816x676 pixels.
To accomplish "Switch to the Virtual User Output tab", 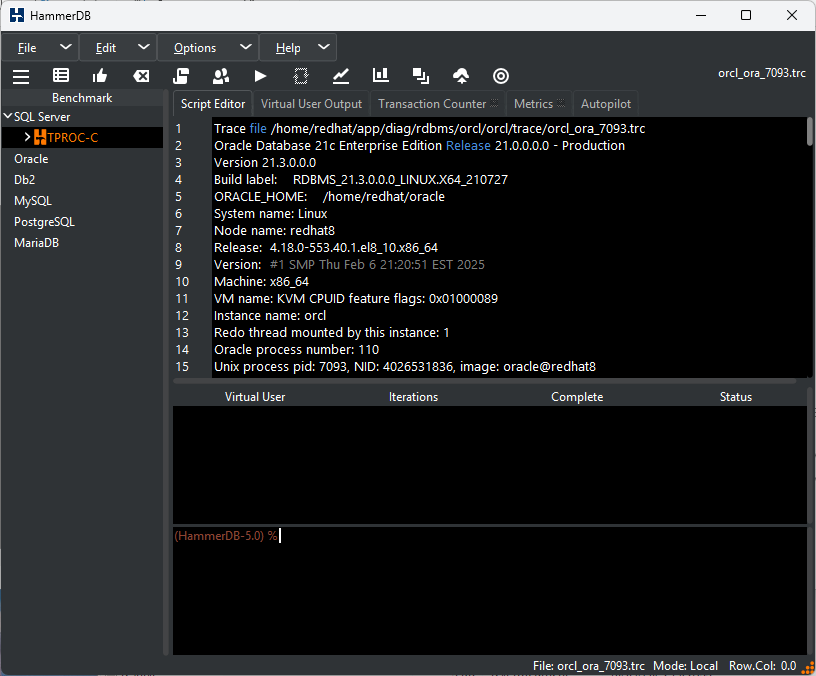I will (311, 104).
